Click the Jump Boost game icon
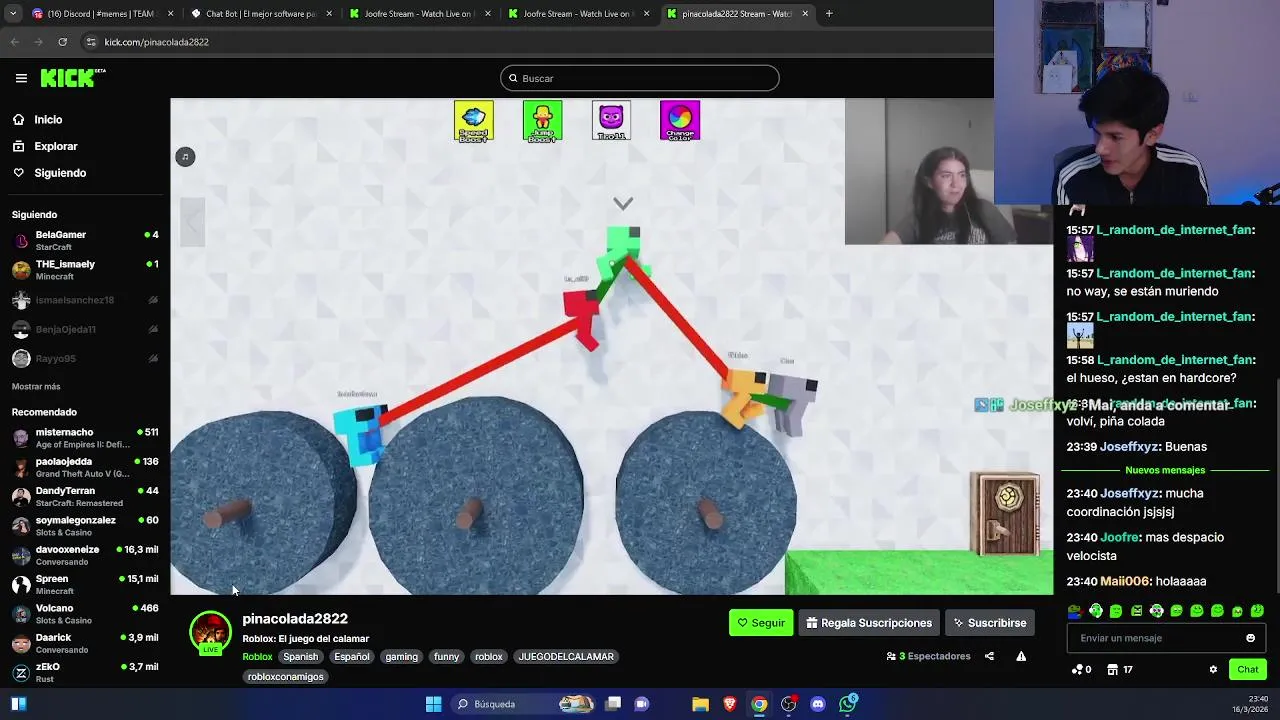This screenshot has height=720, width=1280. click(x=542, y=121)
